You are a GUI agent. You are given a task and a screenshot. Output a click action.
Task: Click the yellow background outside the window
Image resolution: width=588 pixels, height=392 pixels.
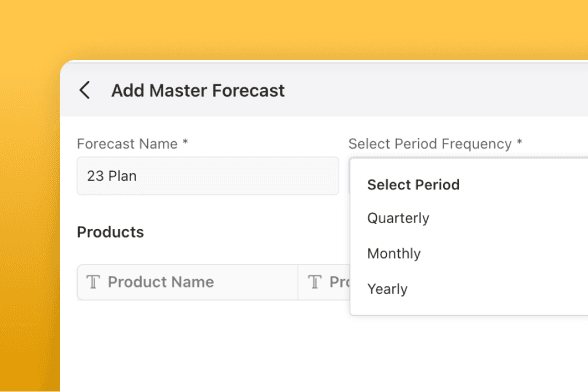click(x=292, y=26)
